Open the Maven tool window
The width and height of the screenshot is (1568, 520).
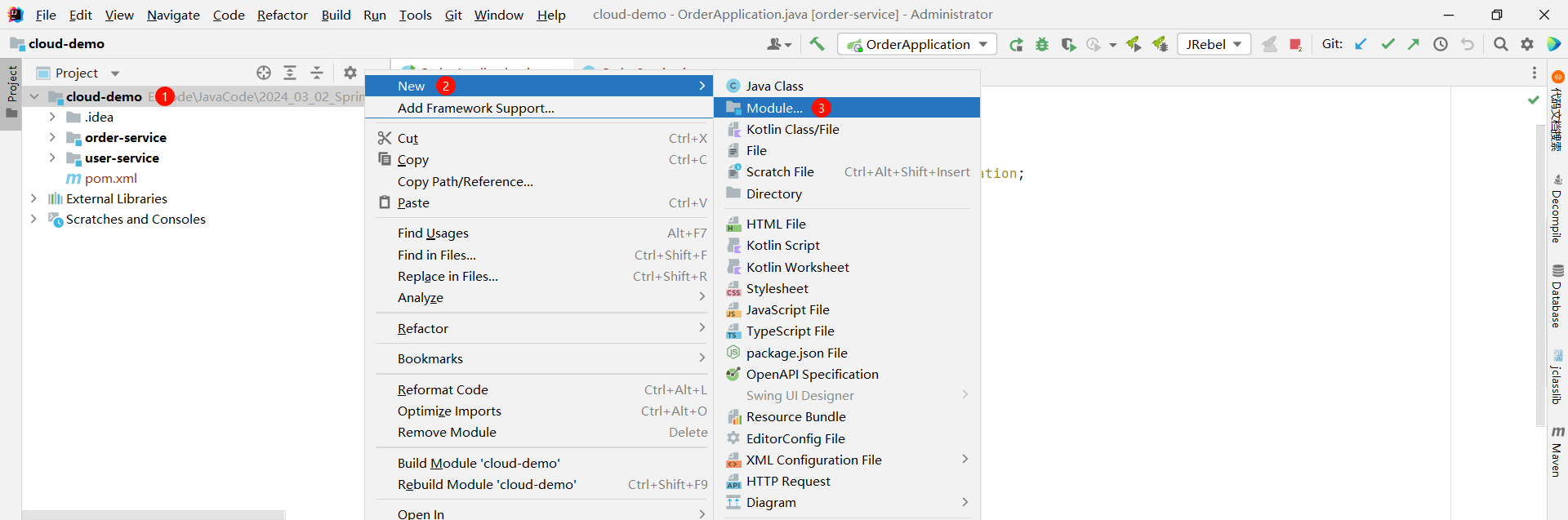(x=1557, y=451)
